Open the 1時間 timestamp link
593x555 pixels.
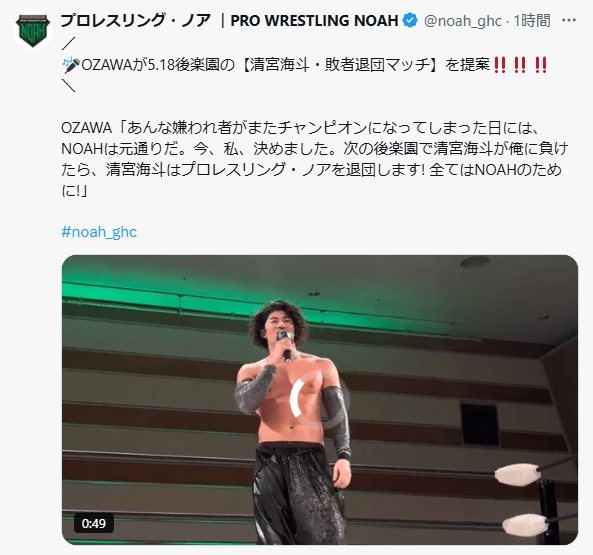pyautogui.click(x=532, y=20)
